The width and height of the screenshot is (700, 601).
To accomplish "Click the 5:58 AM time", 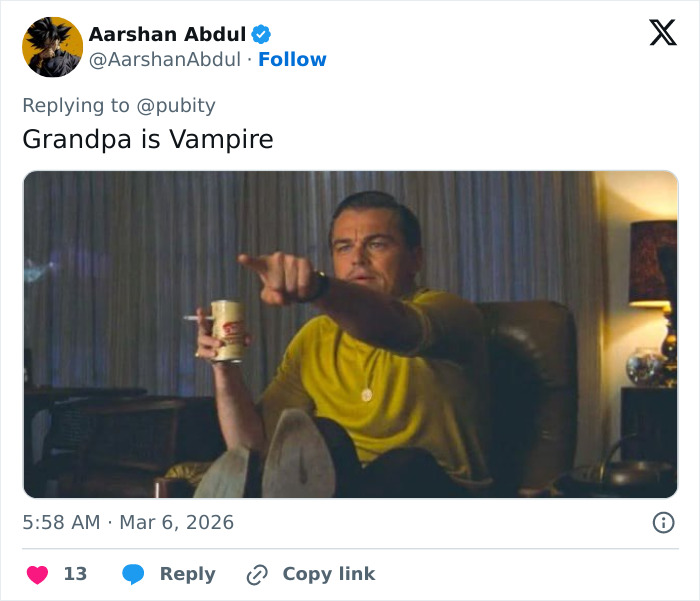I will coord(61,522).
